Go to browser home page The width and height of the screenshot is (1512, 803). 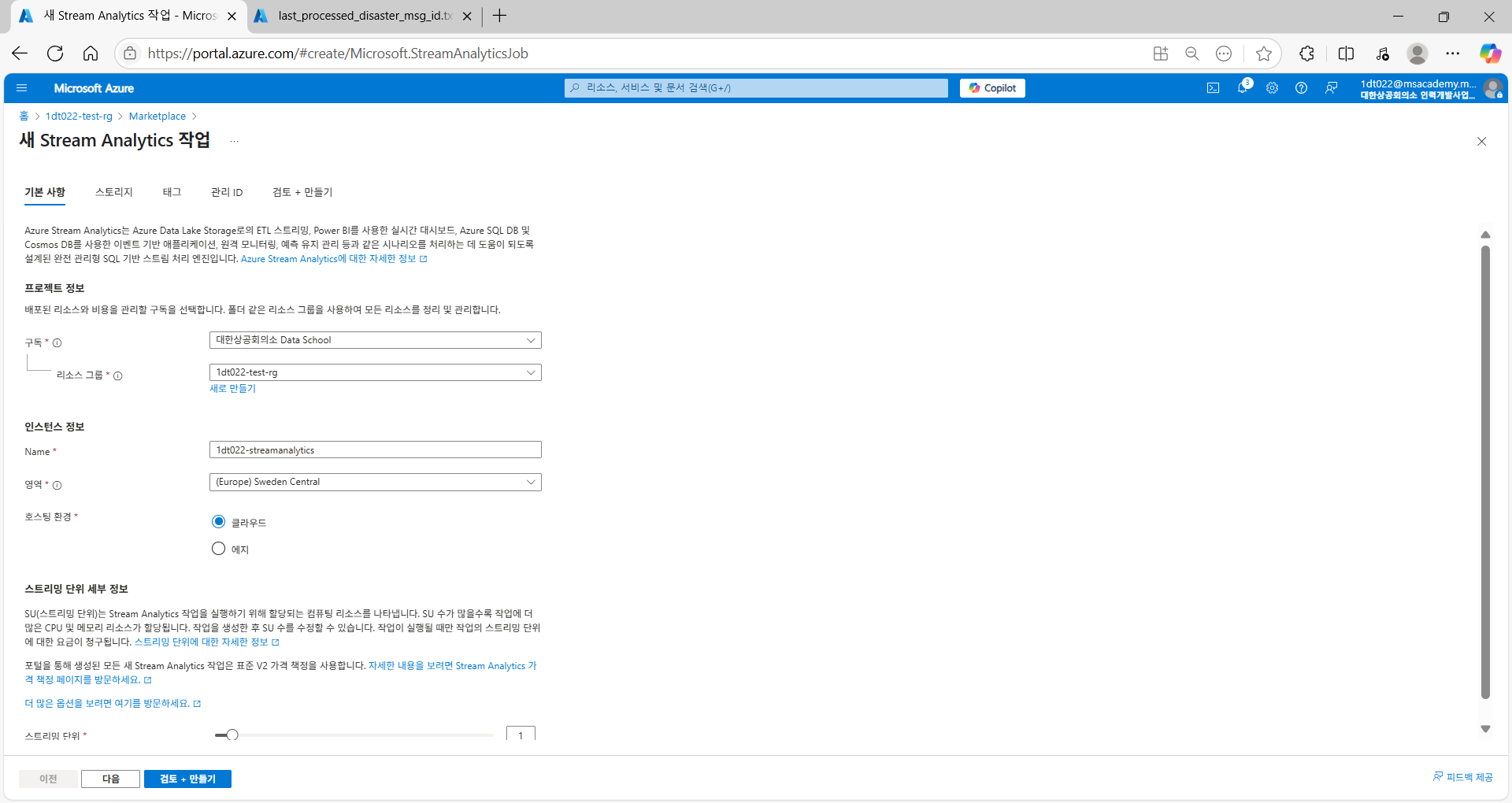91,54
